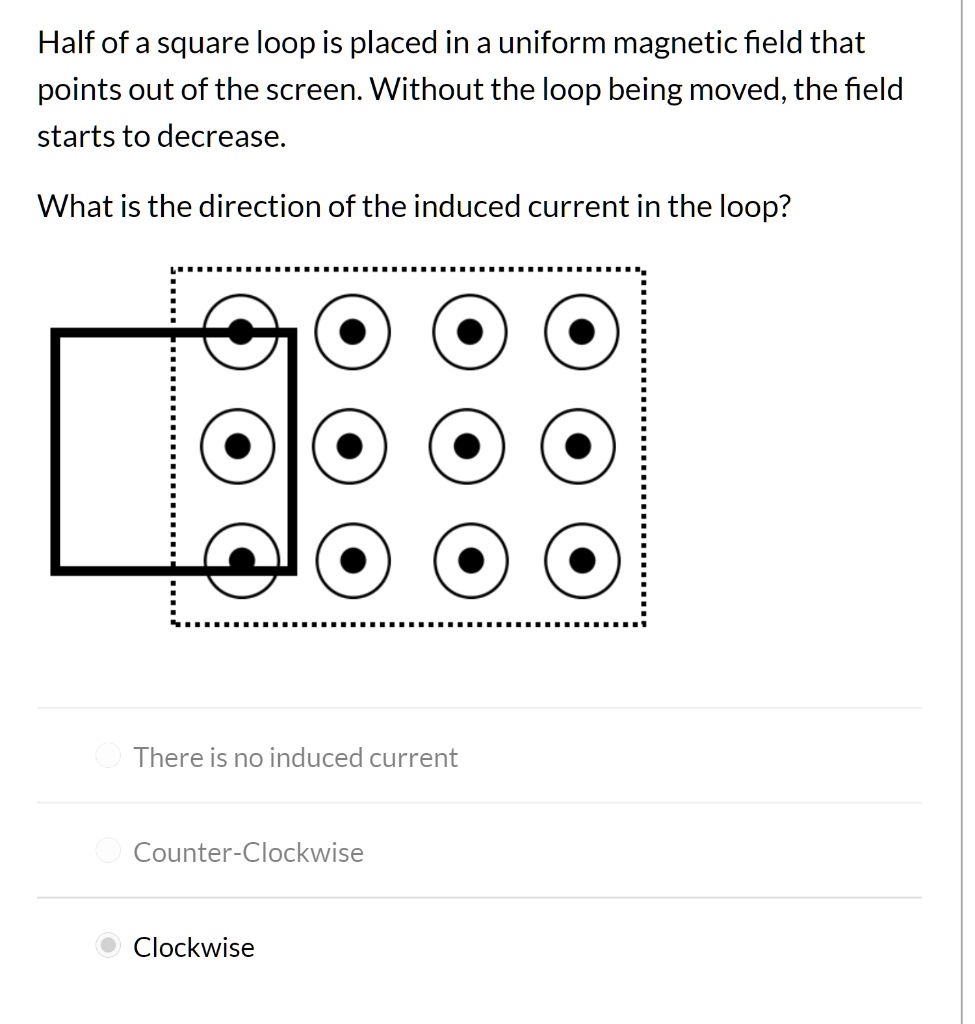Select the 'Counter-Clockwise' answer option
The width and height of the screenshot is (975, 1024).
(x=107, y=851)
